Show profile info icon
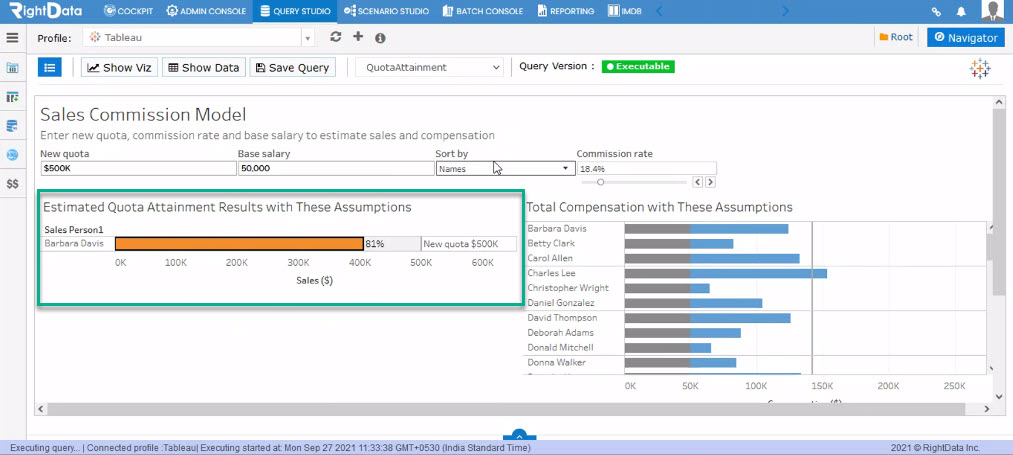Screen dimensions: 1013x455 381,38
